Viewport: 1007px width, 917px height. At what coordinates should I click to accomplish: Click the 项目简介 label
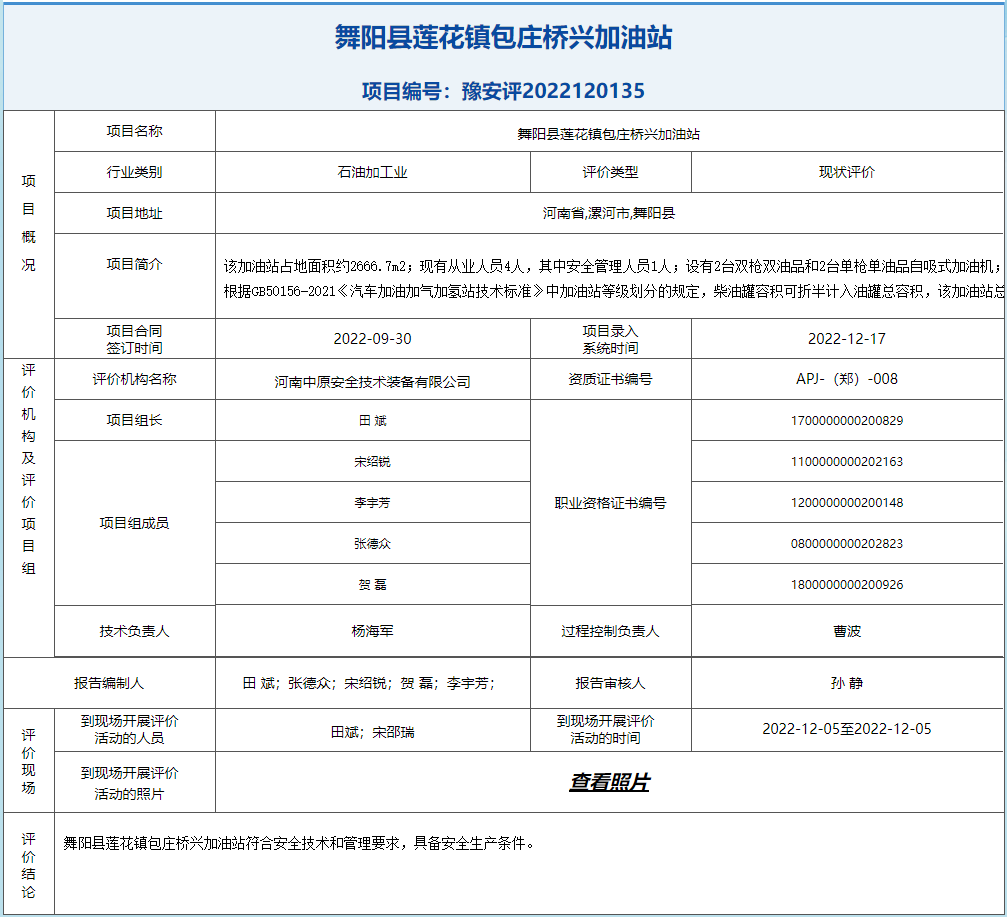pos(134,264)
